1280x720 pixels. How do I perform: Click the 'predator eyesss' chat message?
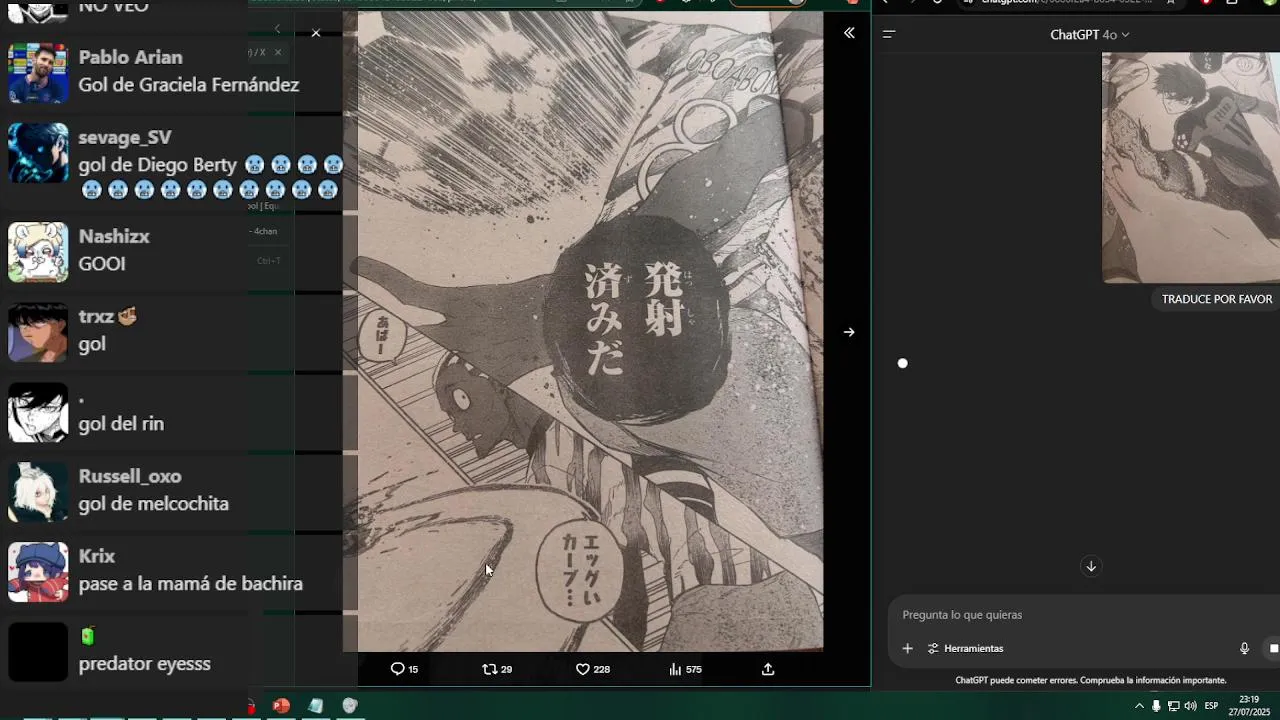tap(145, 663)
